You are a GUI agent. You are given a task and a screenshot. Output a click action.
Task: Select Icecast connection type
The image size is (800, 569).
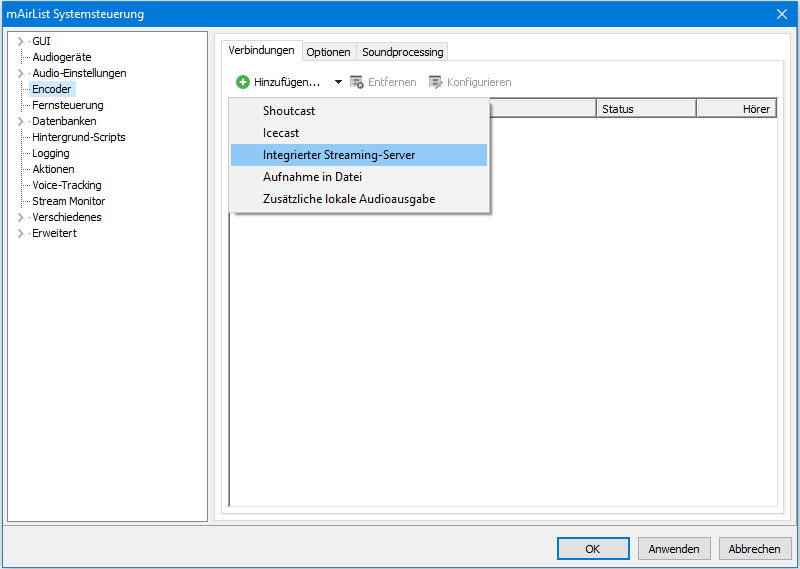point(281,133)
